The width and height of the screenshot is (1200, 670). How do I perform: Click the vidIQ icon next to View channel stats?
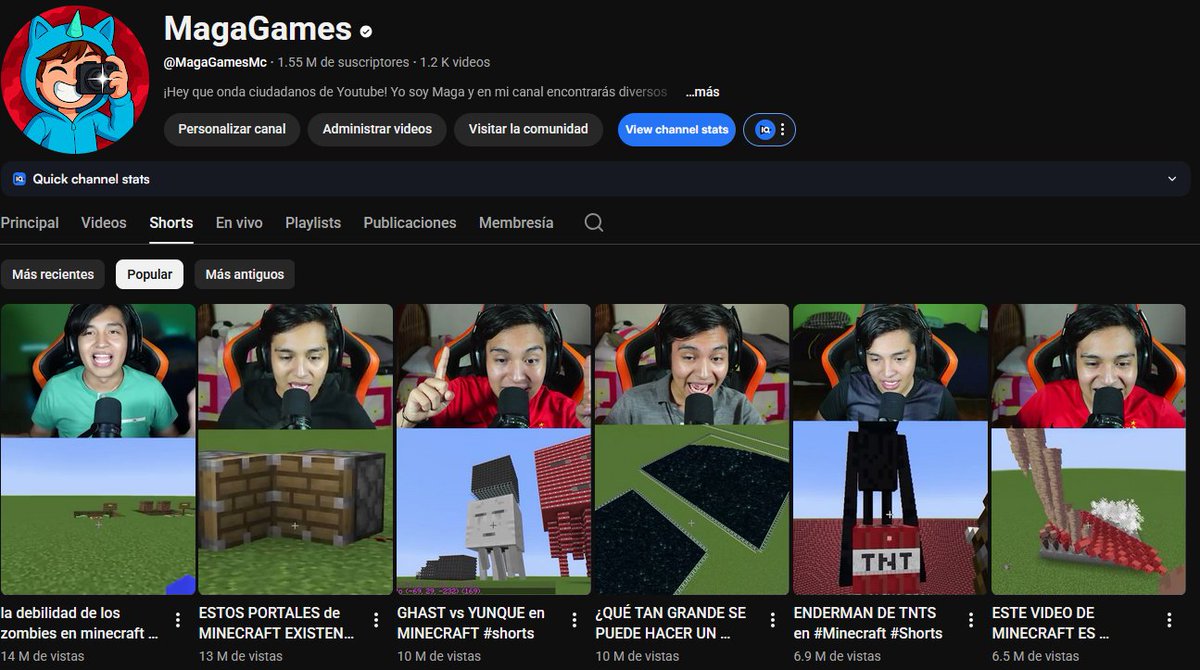point(764,130)
